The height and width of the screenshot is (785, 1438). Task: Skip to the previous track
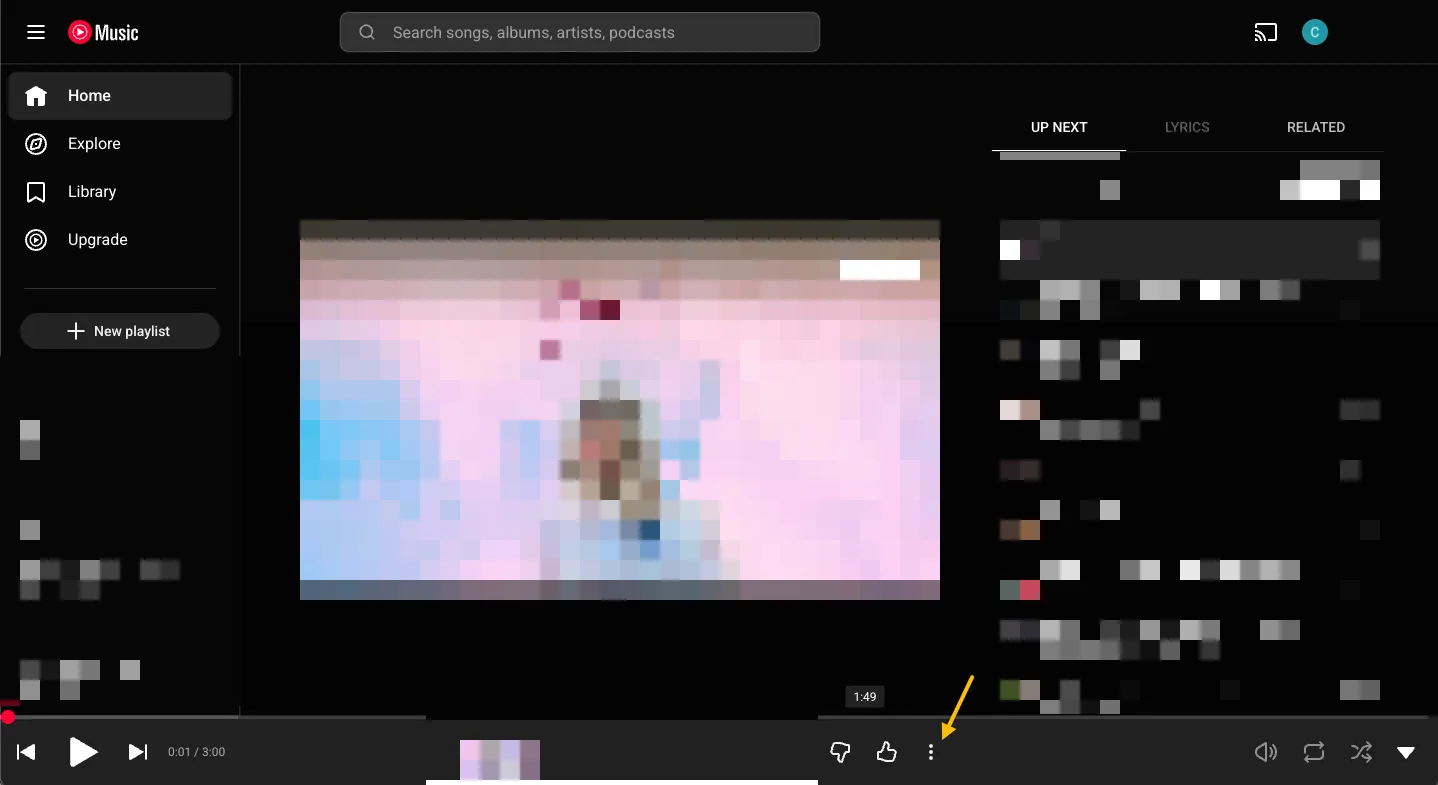[x=27, y=752]
